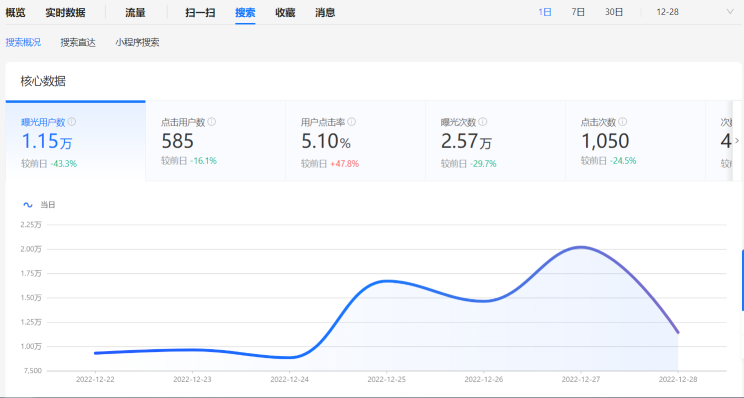Select the 1日 time range
Image resolution: width=744 pixels, height=398 pixels.
pos(545,12)
